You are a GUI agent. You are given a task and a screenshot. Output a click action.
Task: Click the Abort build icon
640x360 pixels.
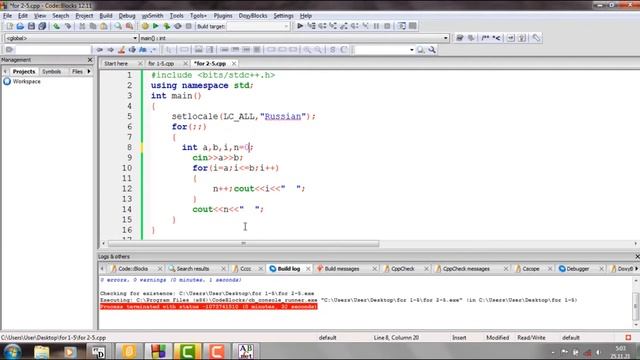coord(189,26)
